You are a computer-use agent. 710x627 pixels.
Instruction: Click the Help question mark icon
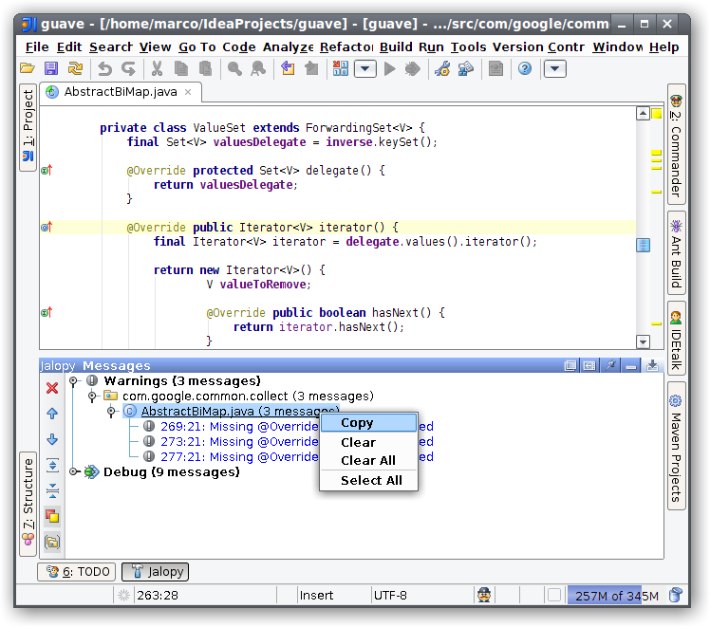tap(525, 69)
